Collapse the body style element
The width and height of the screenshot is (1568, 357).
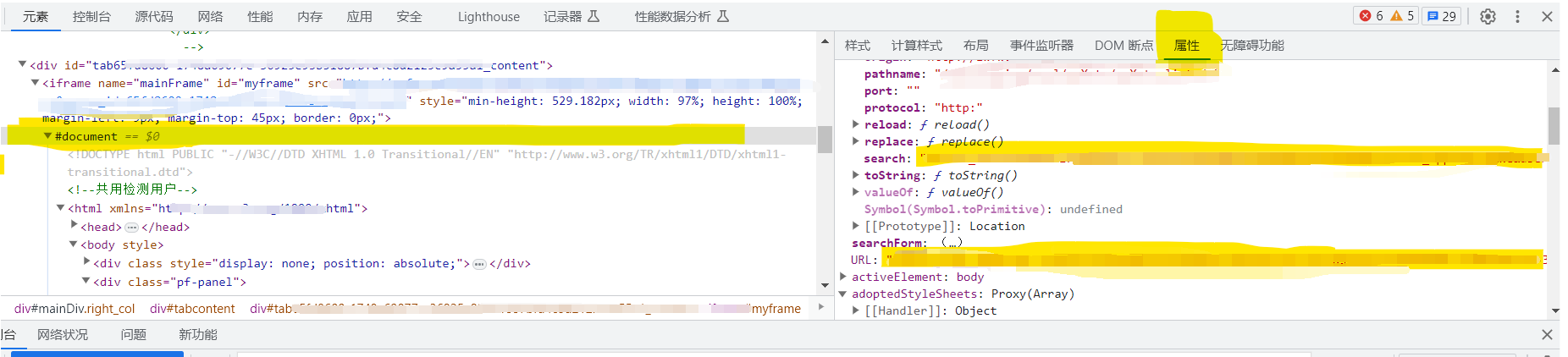(x=74, y=244)
